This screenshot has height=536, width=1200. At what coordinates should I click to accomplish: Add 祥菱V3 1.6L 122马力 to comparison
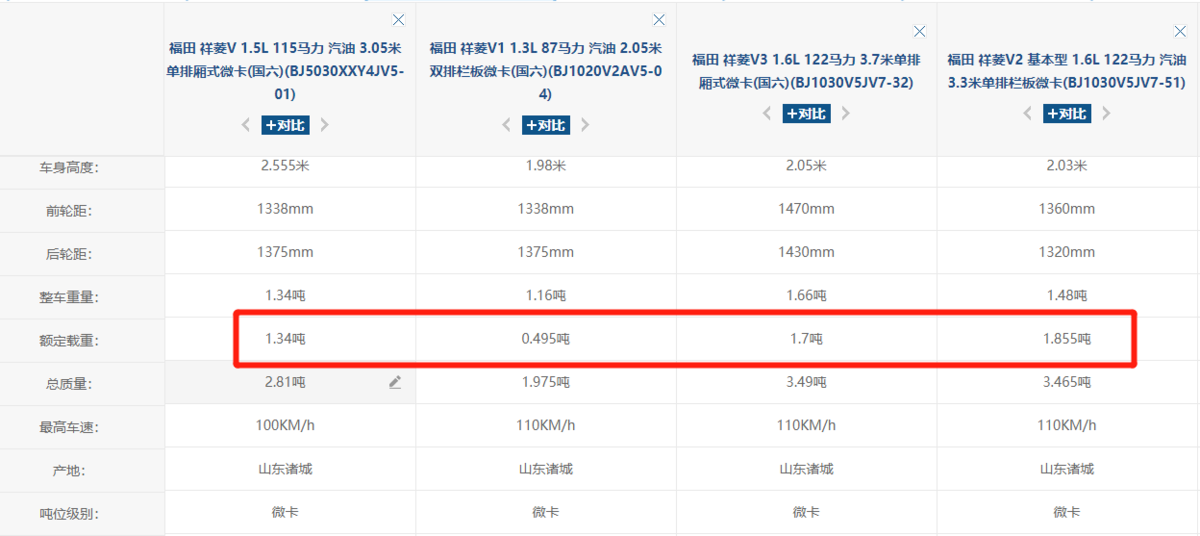(807, 114)
